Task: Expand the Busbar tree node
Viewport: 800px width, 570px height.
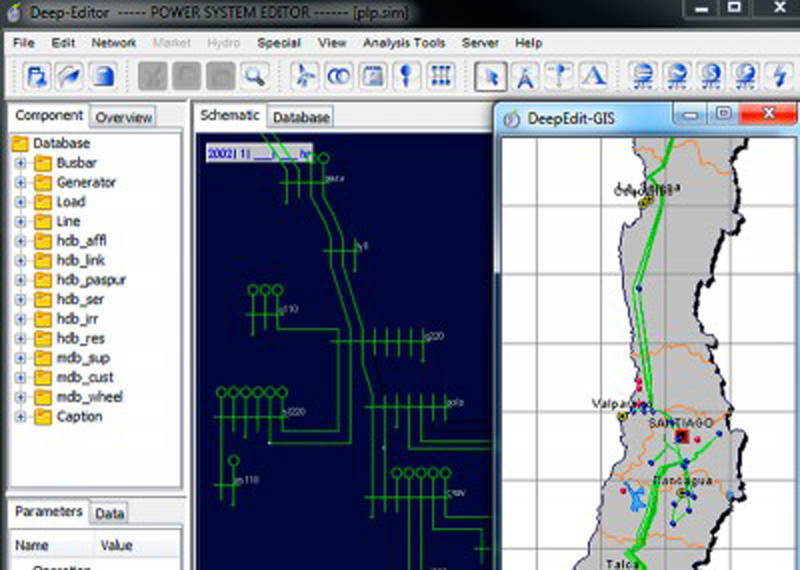Action: (20, 163)
